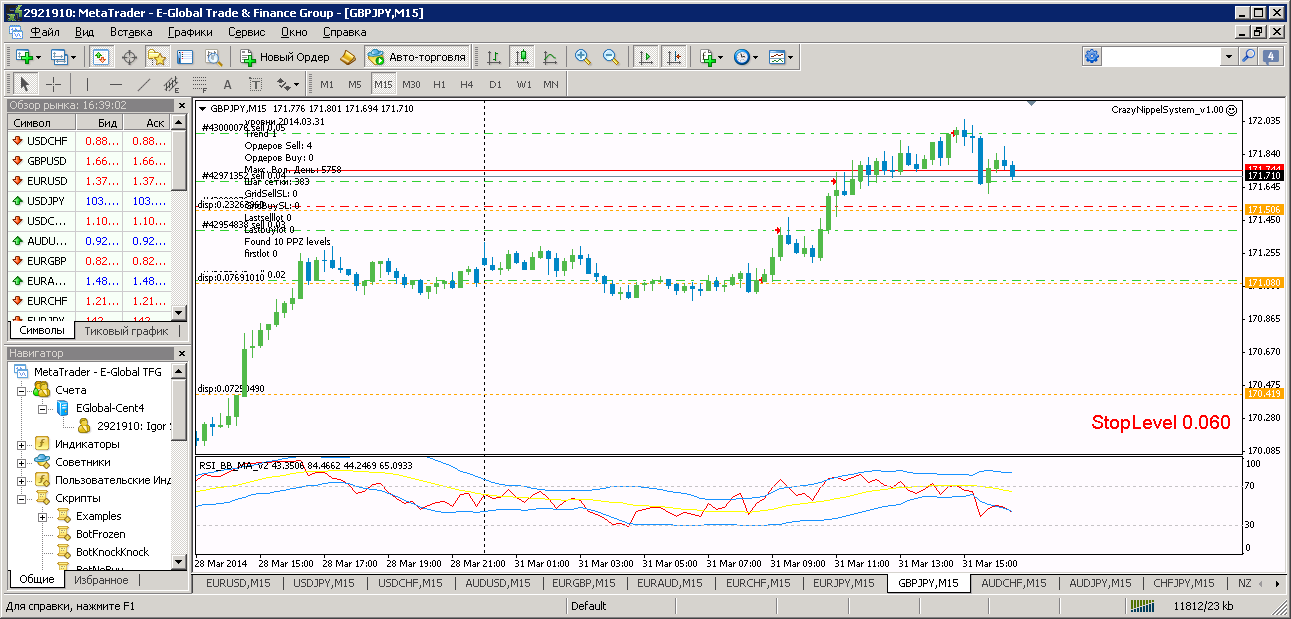This screenshot has width=1291, height=619.
Task: Zoom in on the chart
Action: pyautogui.click(x=583, y=57)
